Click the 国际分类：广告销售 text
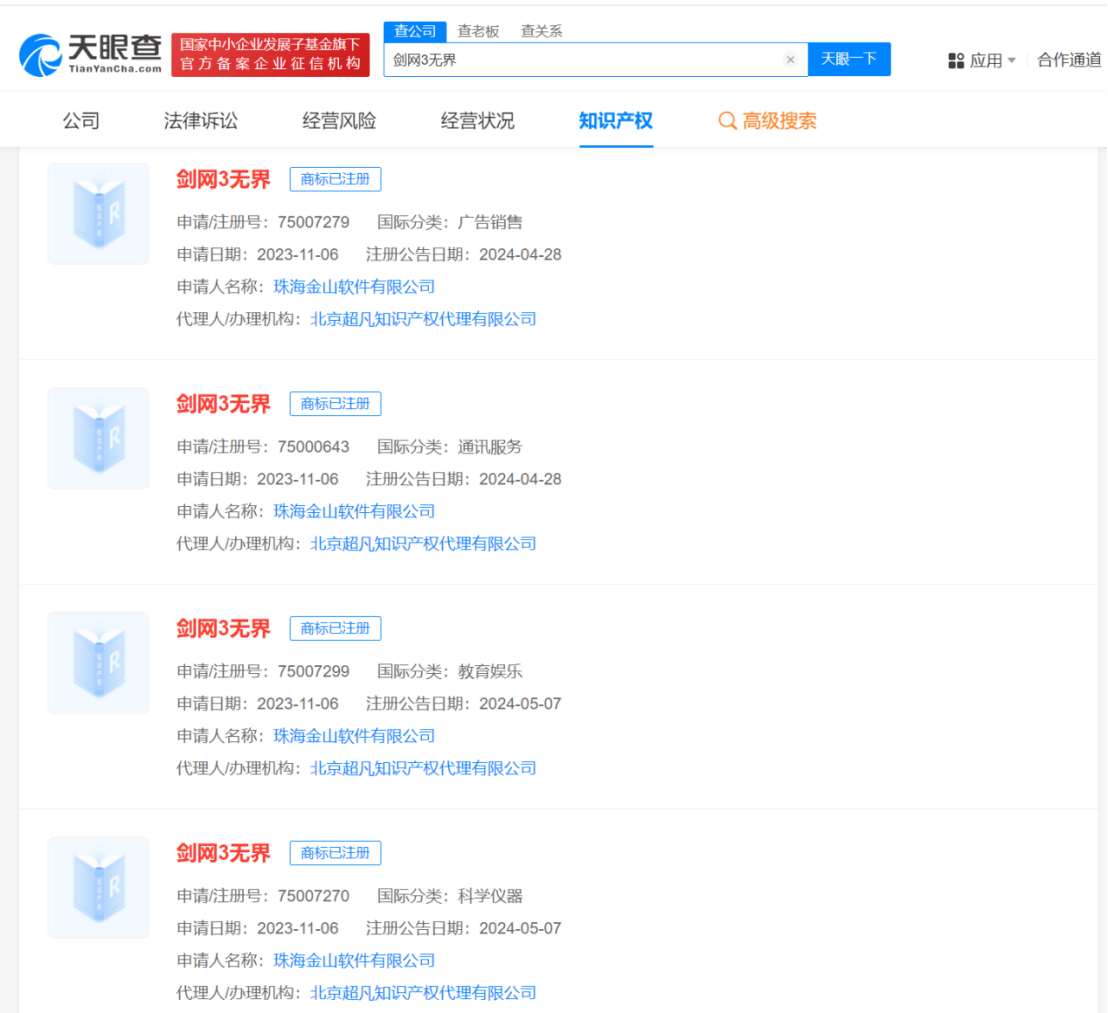The image size is (1108, 1013). coord(450,223)
